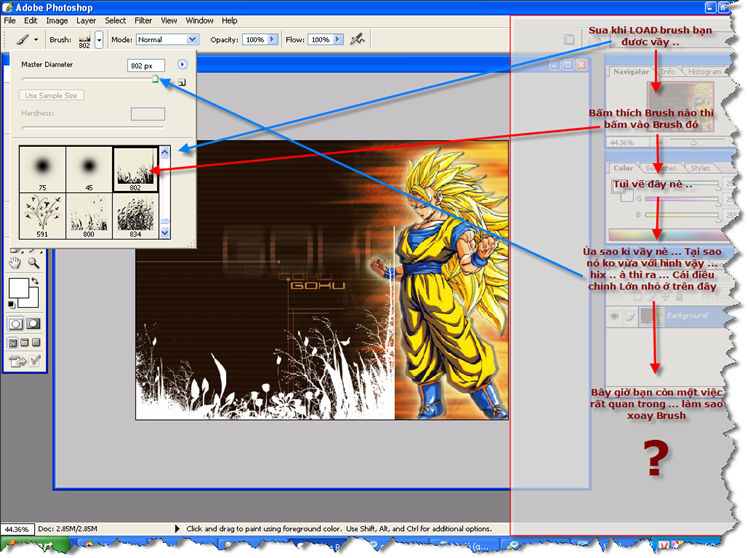Select the Background layer row
This screenshot has width=747, height=558.
[x=666, y=316]
